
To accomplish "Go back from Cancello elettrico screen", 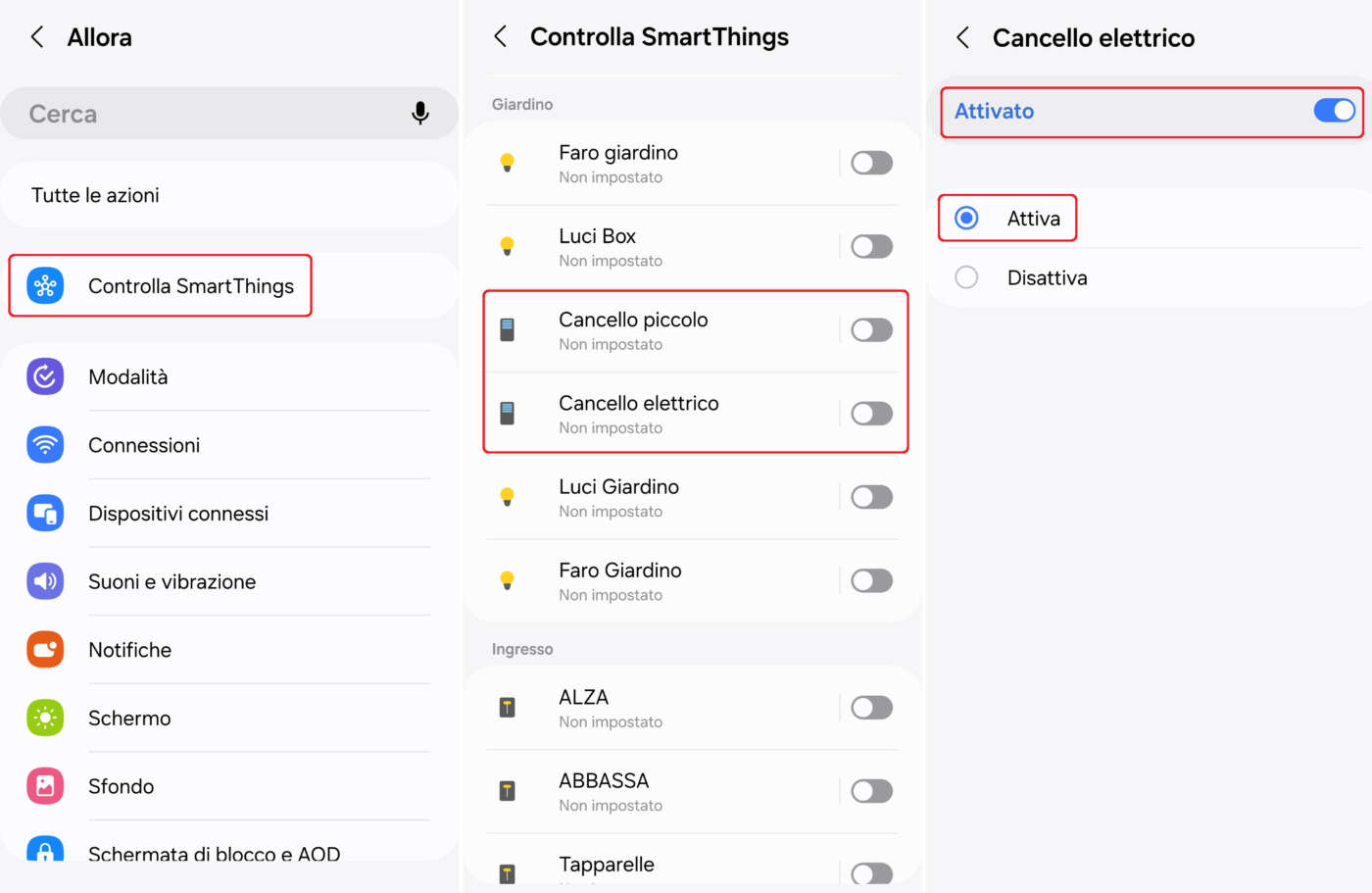I will (x=963, y=38).
